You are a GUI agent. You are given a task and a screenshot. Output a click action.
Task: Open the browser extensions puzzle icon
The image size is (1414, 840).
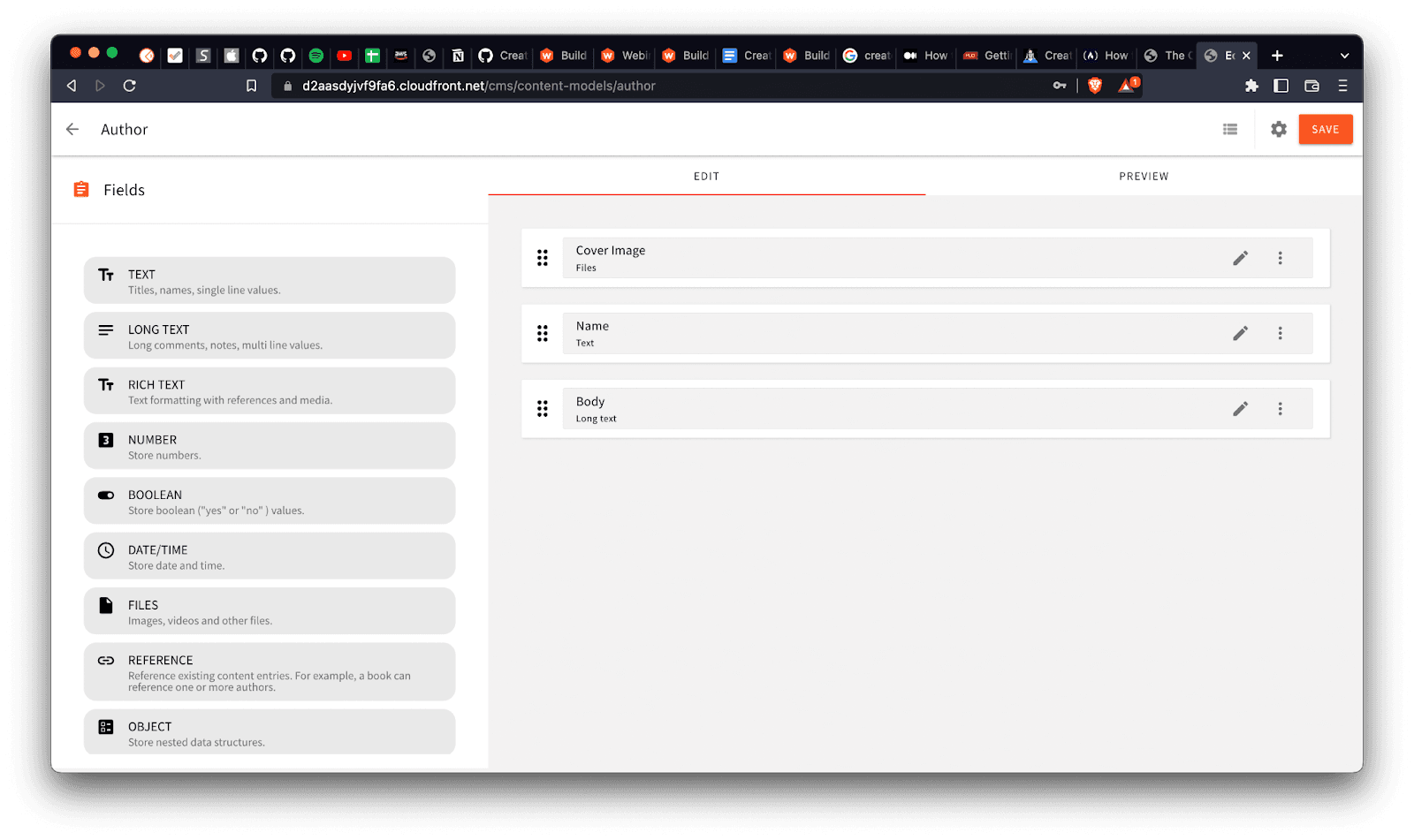tap(1251, 86)
